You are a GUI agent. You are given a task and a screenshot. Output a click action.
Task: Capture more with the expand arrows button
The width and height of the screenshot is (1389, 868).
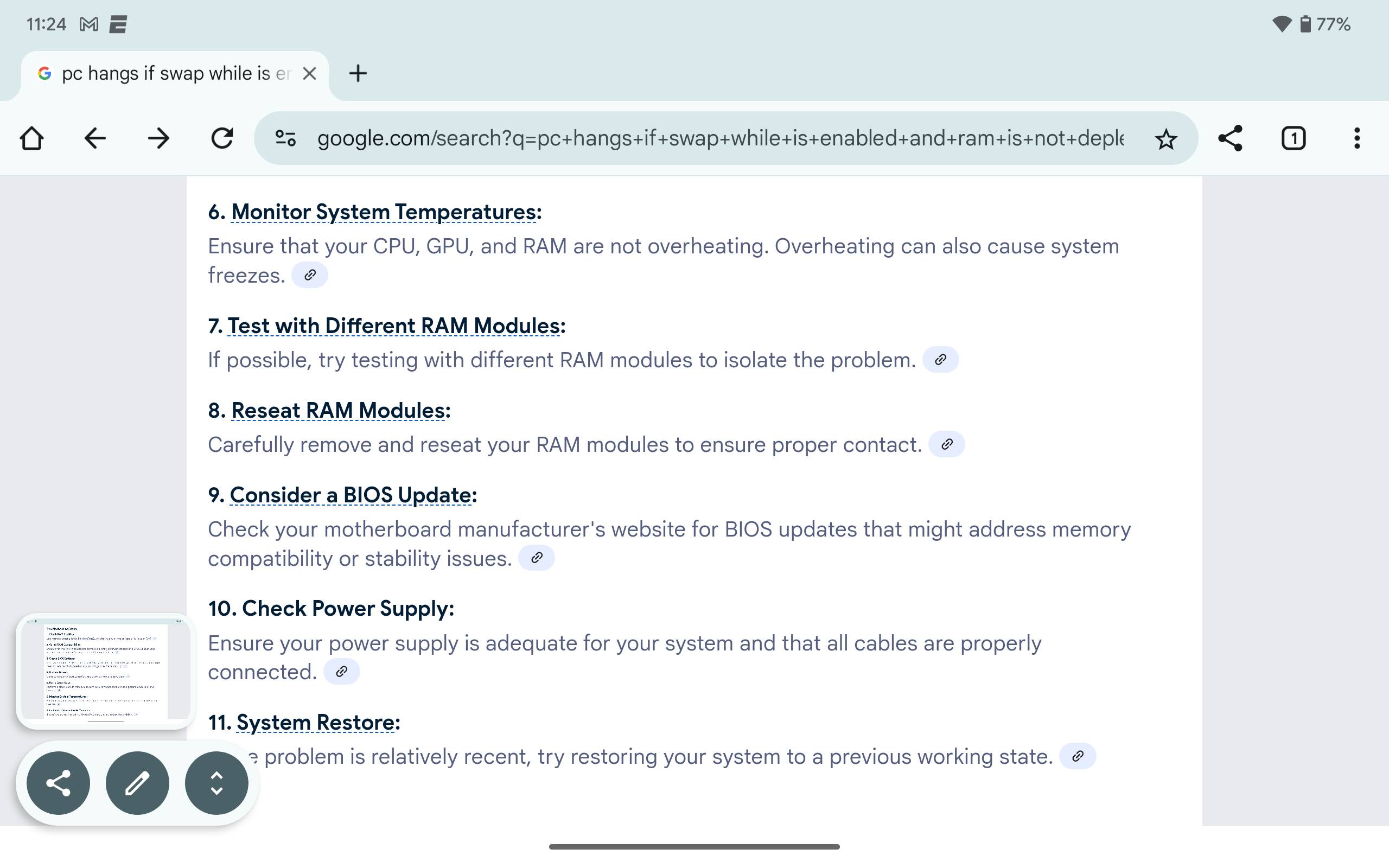216,783
